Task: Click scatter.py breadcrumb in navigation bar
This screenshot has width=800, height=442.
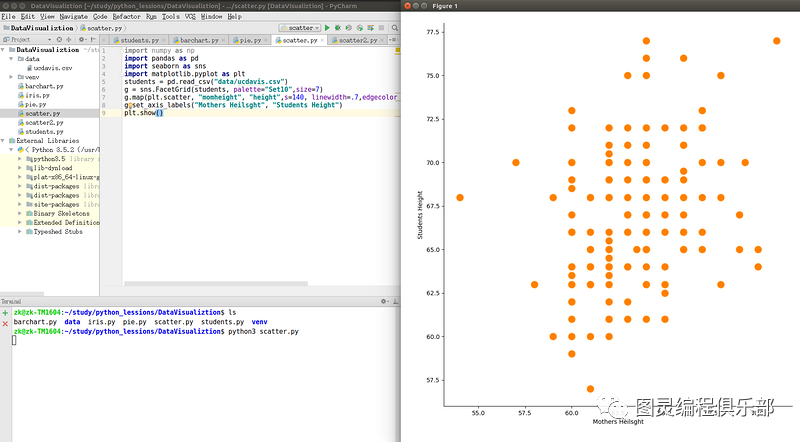Action: pos(101,28)
